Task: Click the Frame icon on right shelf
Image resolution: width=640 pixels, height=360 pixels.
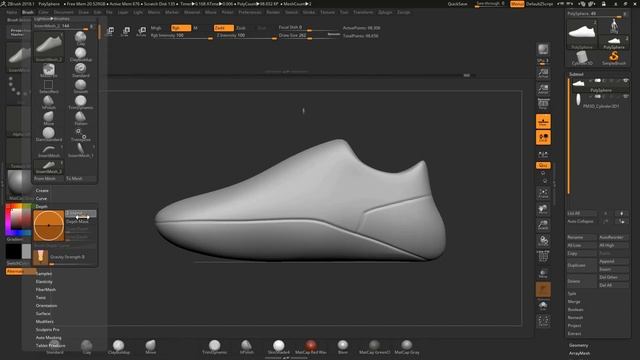Action: point(543,193)
